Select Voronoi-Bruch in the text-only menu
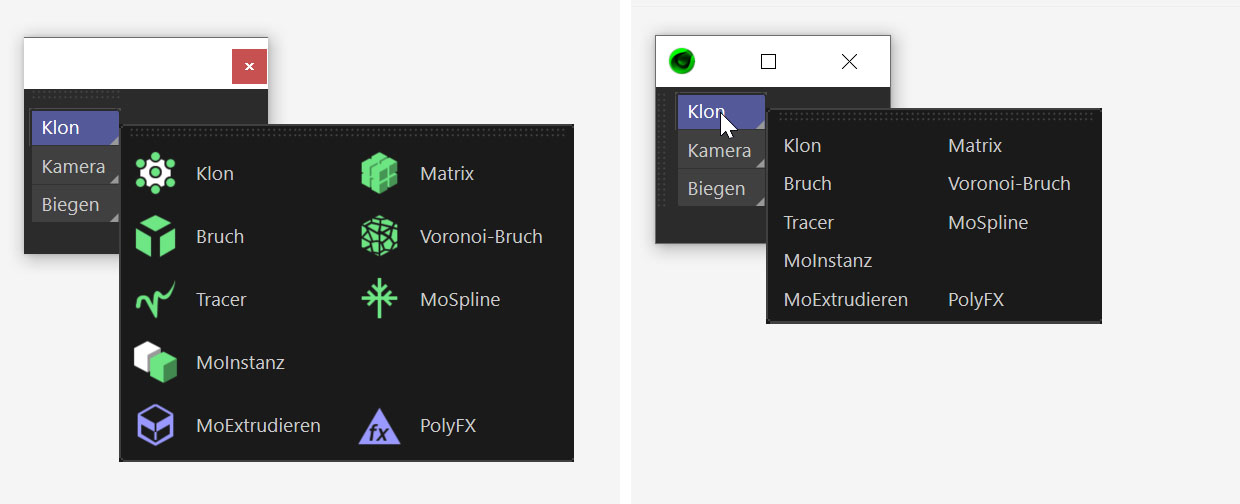 pos(1009,184)
